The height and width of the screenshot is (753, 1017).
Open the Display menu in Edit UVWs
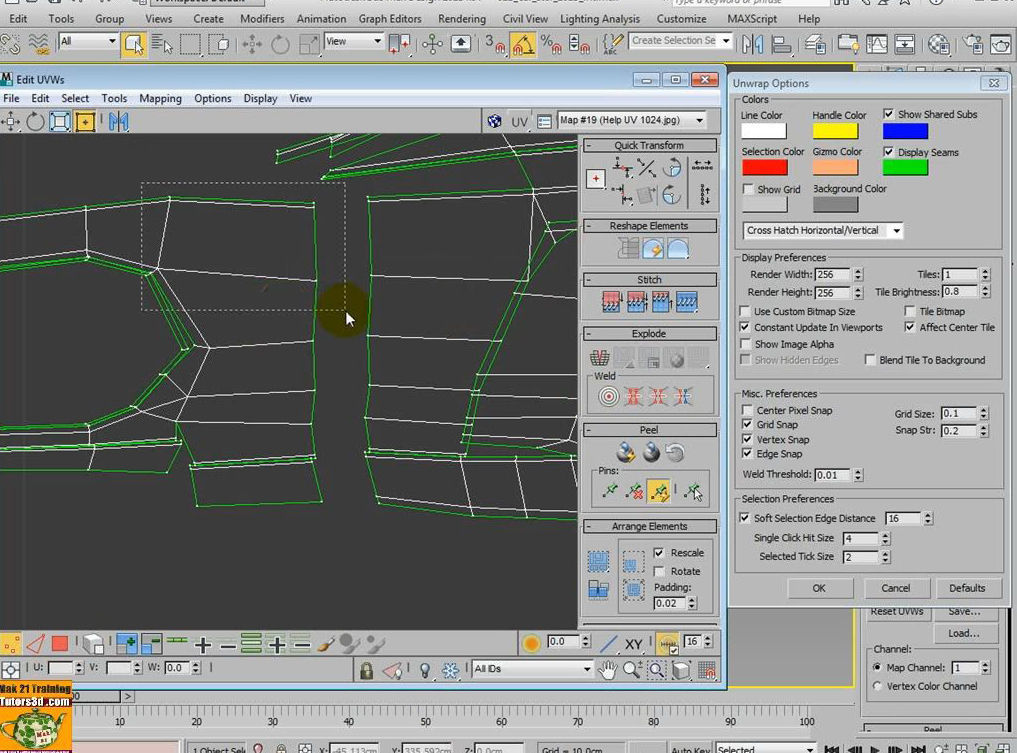260,99
